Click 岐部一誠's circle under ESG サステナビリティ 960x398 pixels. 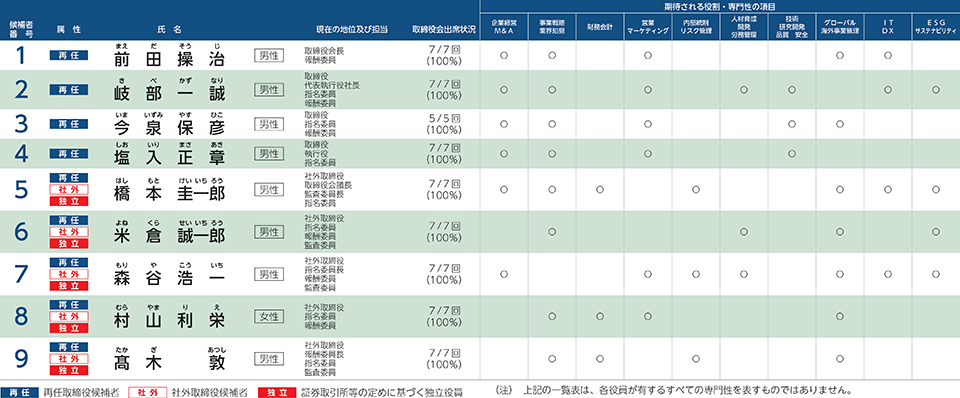click(x=936, y=90)
